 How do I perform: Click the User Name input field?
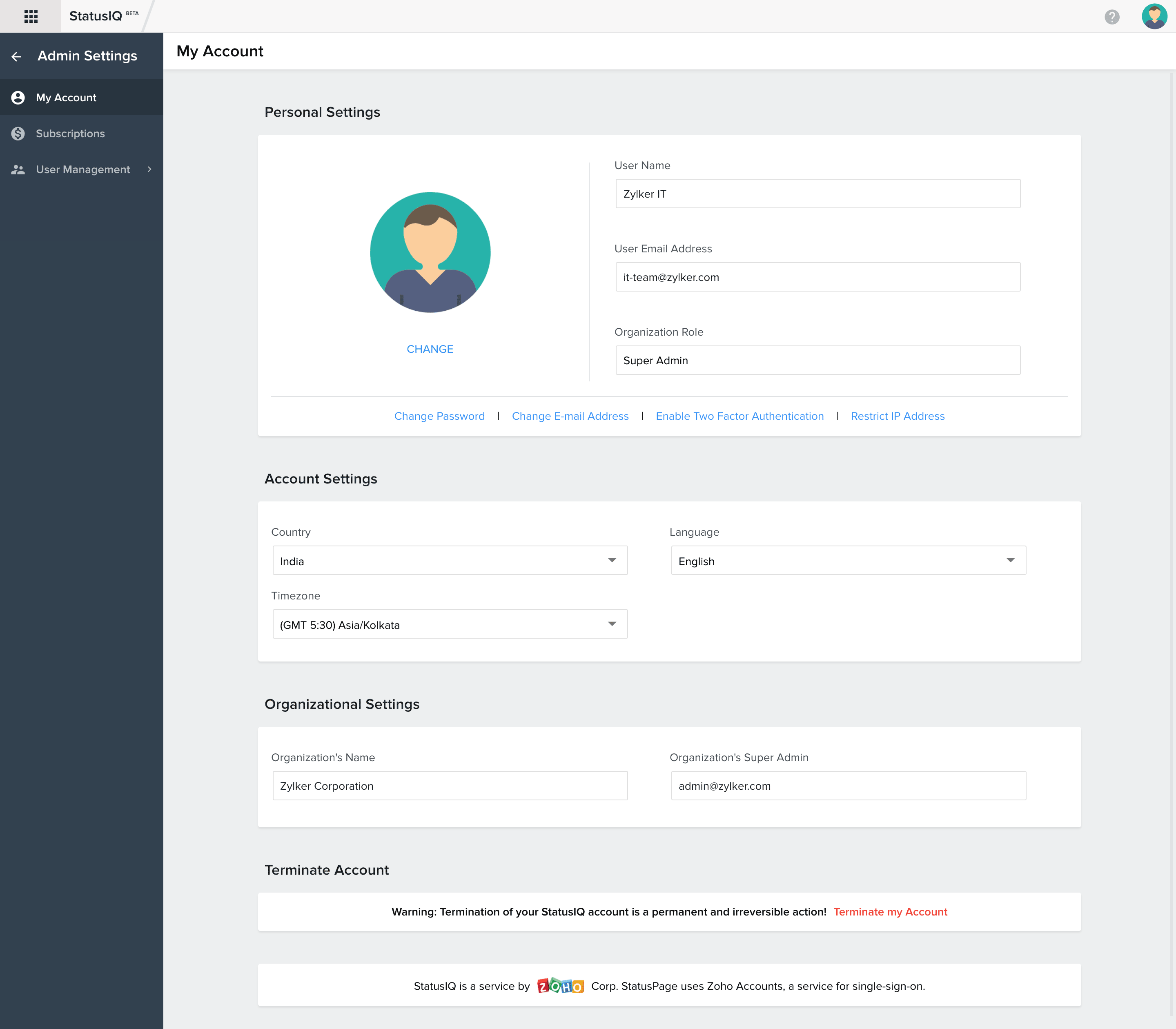pyautogui.click(x=817, y=194)
